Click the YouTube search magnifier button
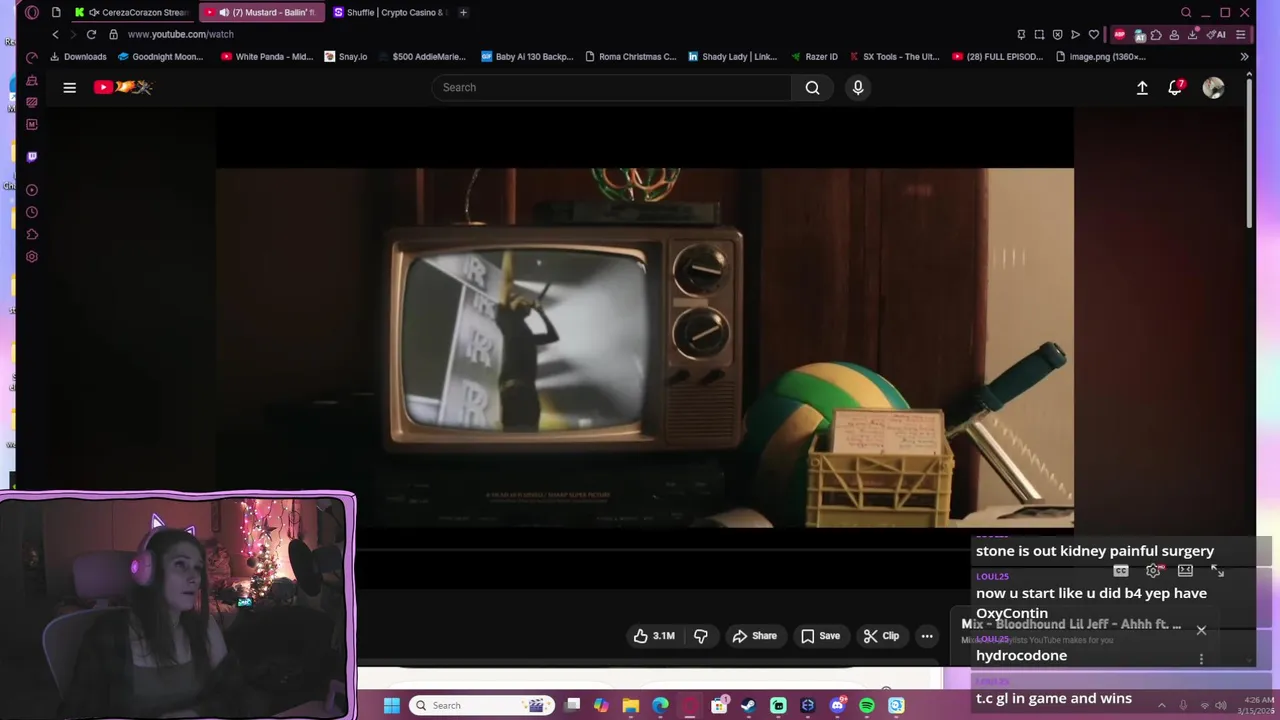Screen dimensions: 1280x720 point(812,88)
